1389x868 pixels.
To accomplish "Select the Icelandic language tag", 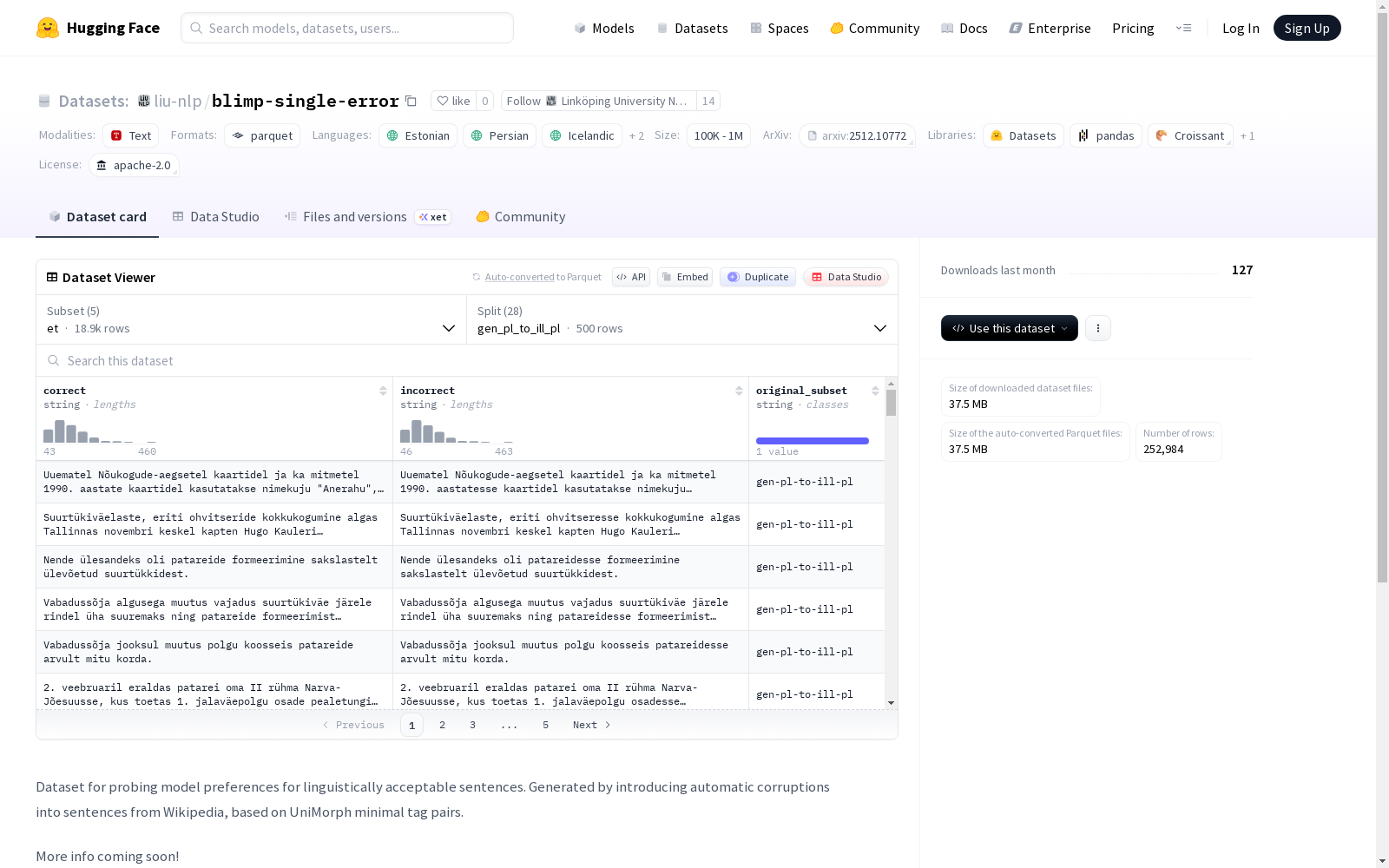I will (582, 135).
